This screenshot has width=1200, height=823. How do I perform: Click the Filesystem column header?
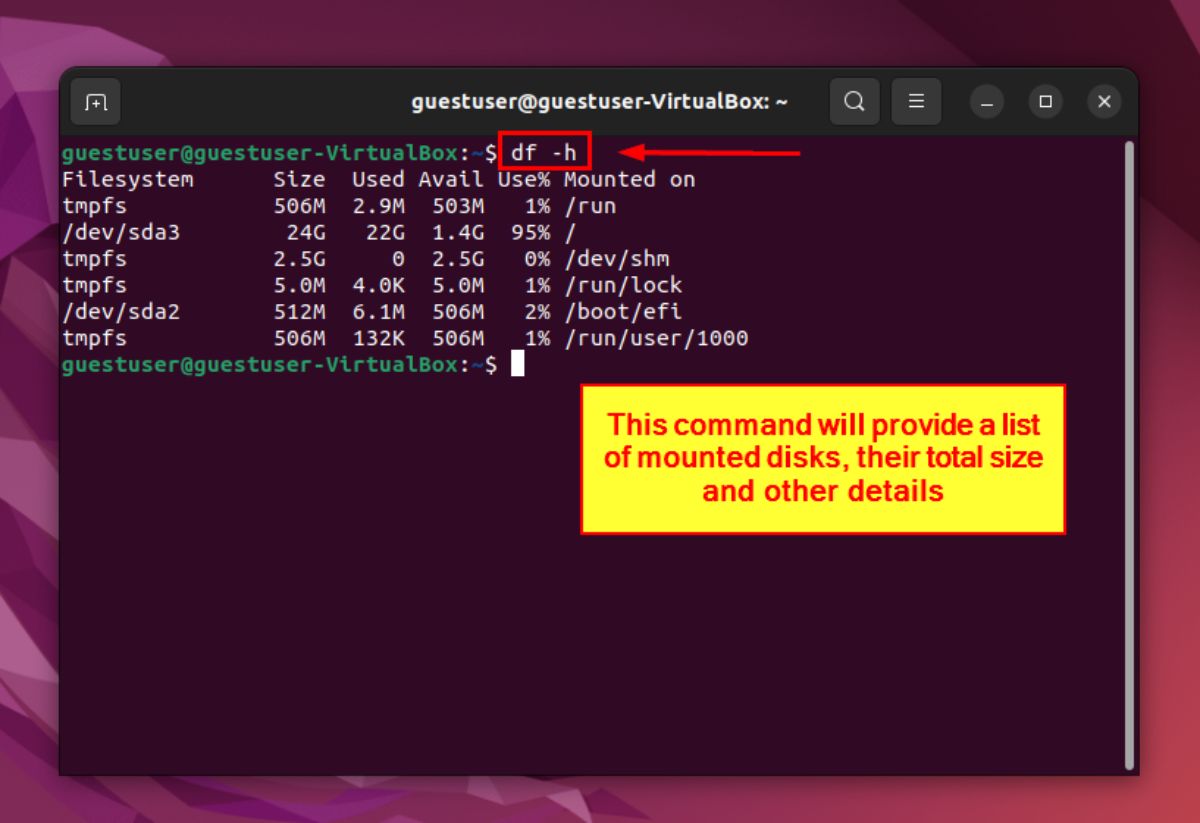[x=127, y=180]
